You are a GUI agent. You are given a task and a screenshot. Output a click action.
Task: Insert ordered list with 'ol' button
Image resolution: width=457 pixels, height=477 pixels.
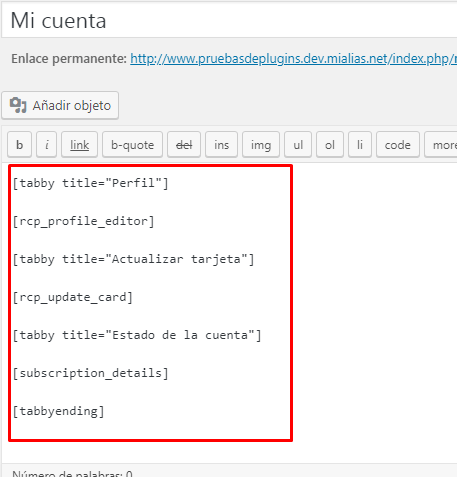pos(330,145)
